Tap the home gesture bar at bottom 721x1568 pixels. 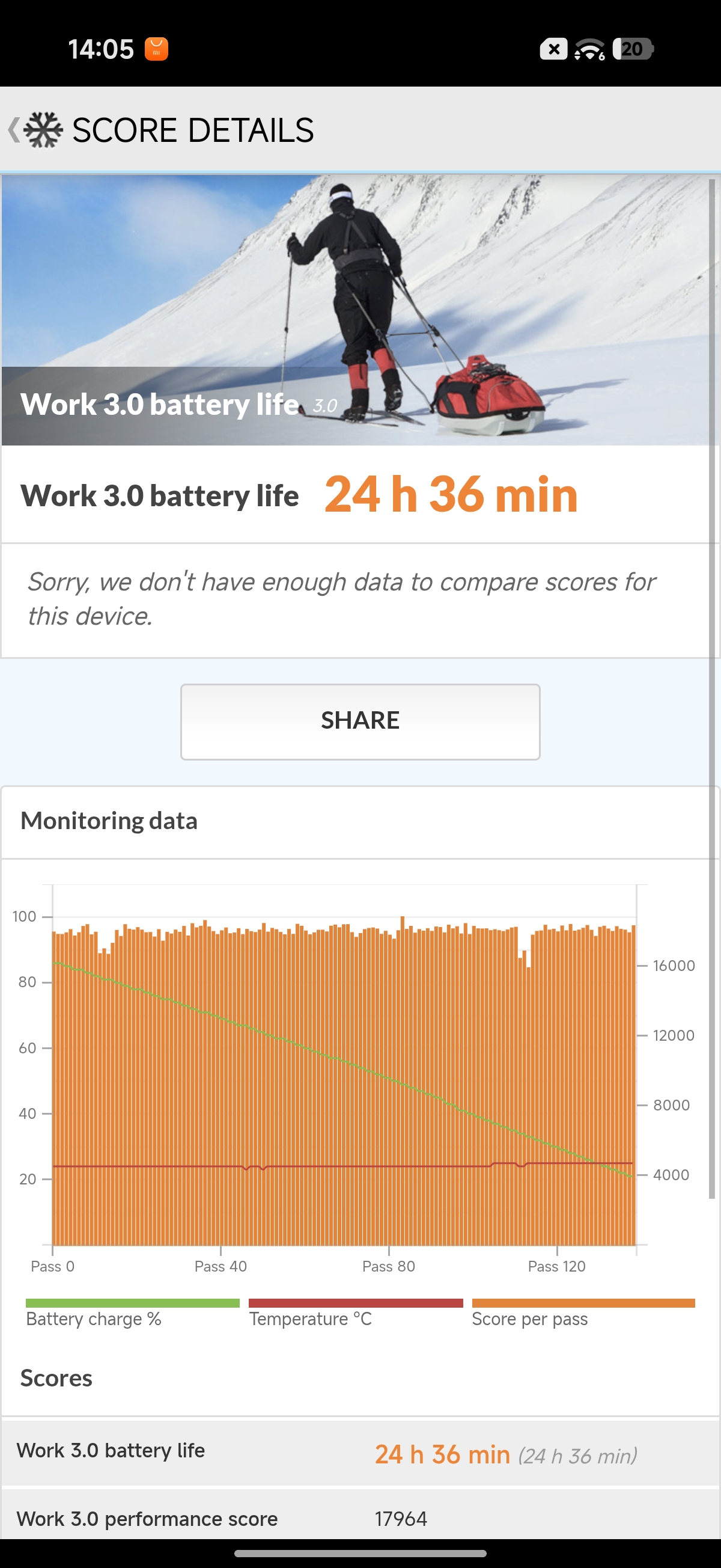pyautogui.click(x=360, y=1553)
